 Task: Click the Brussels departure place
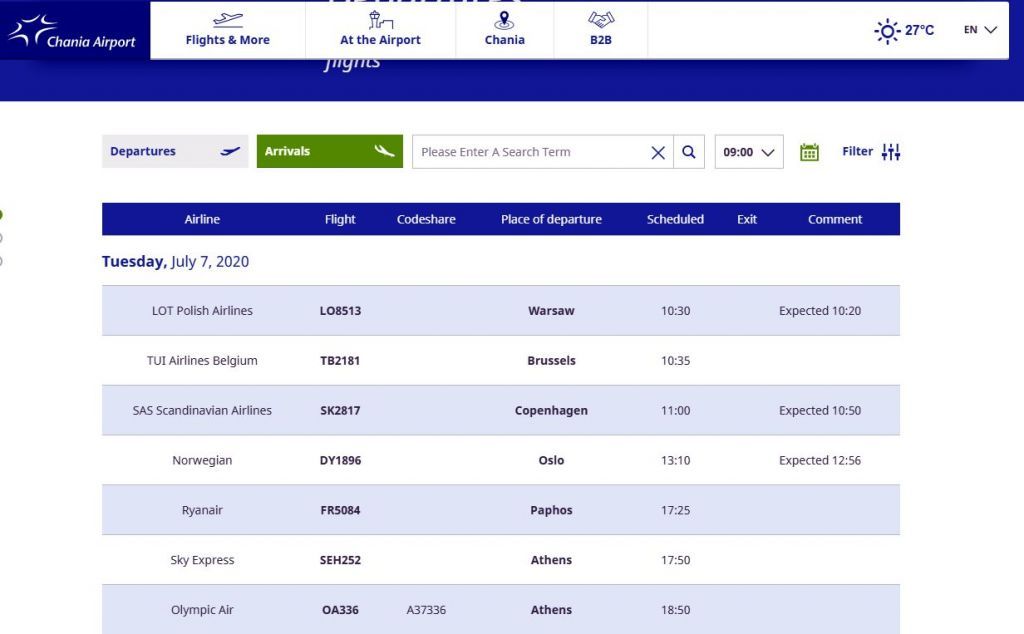[551, 360]
